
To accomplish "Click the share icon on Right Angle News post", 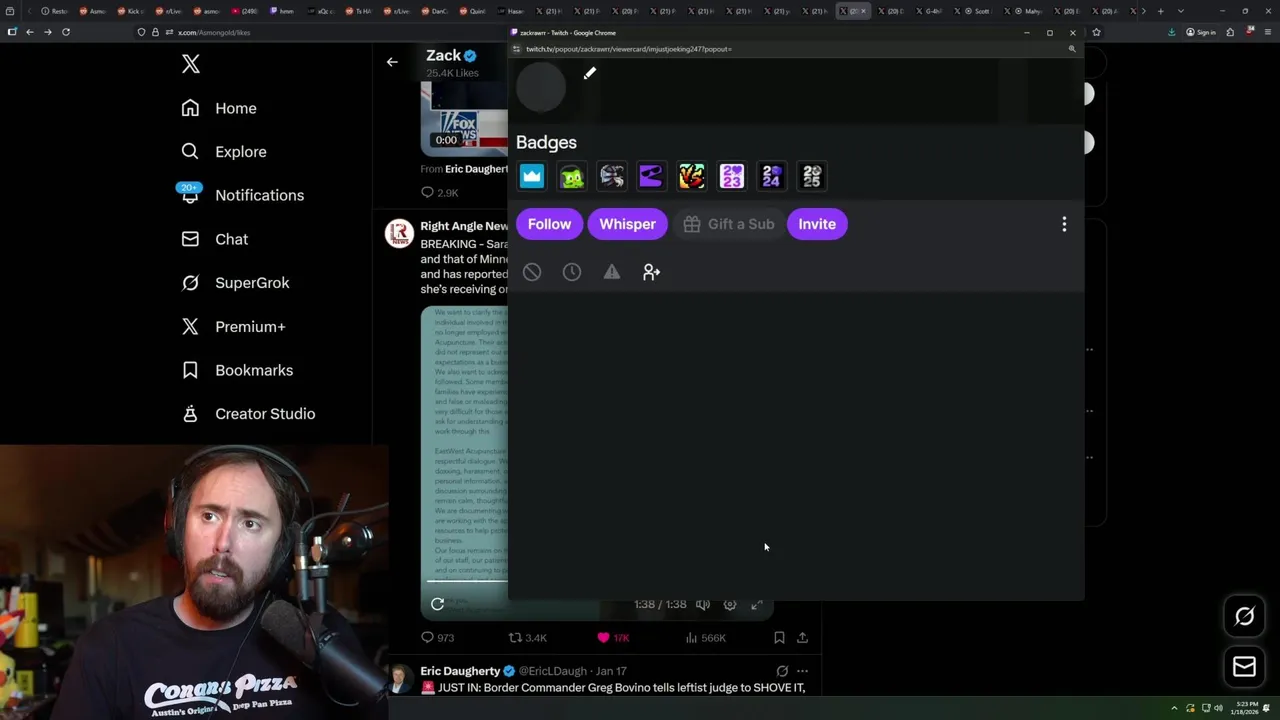I will (802, 637).
